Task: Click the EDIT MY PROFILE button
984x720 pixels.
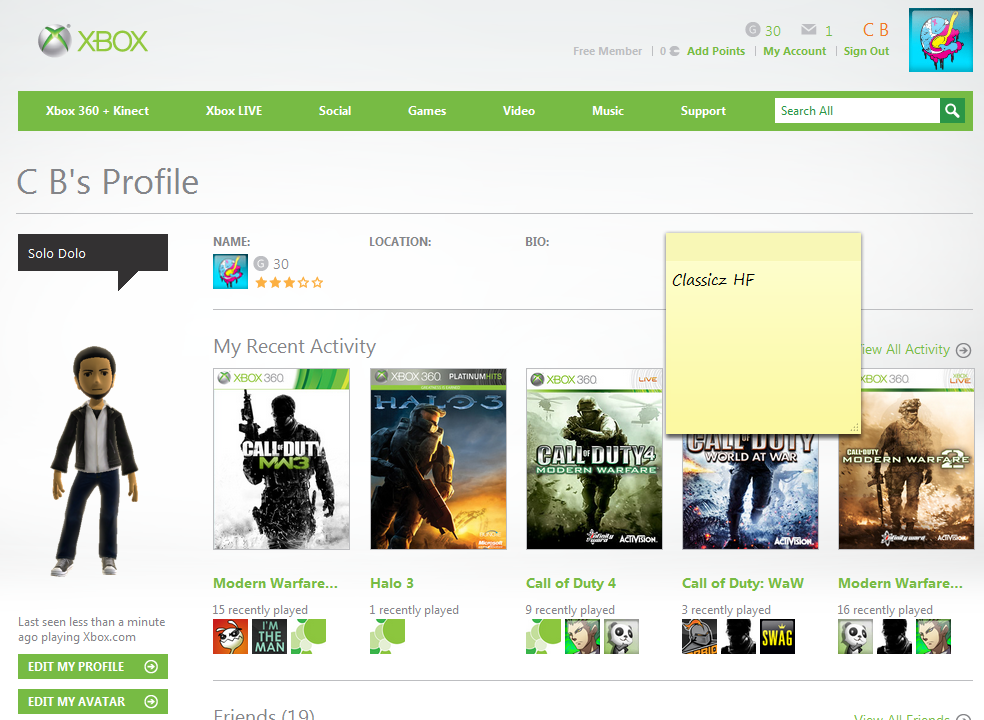Action: (x=93, y=667)
